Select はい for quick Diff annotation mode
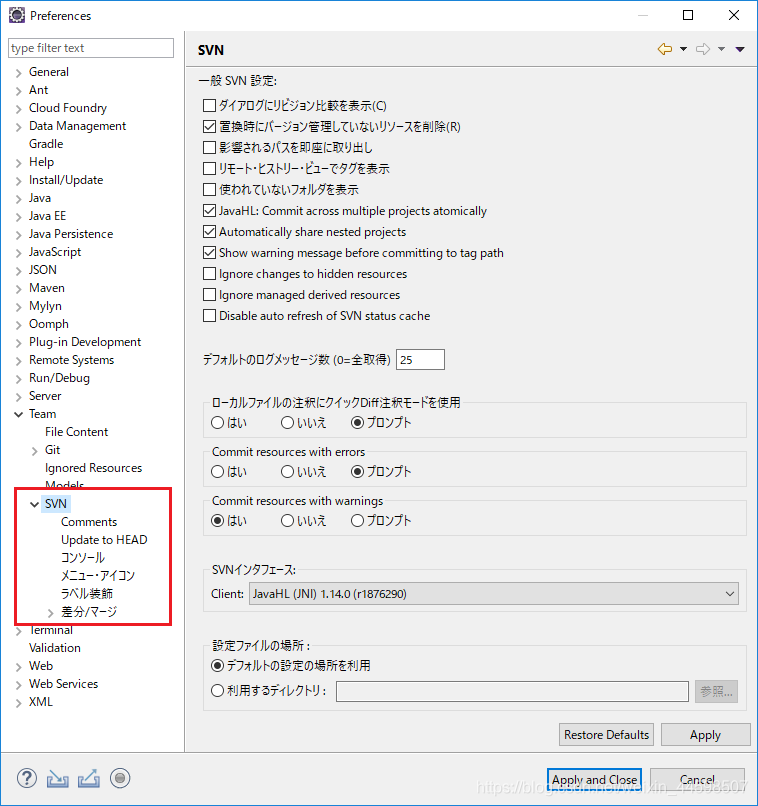 (x=217, y=423)
